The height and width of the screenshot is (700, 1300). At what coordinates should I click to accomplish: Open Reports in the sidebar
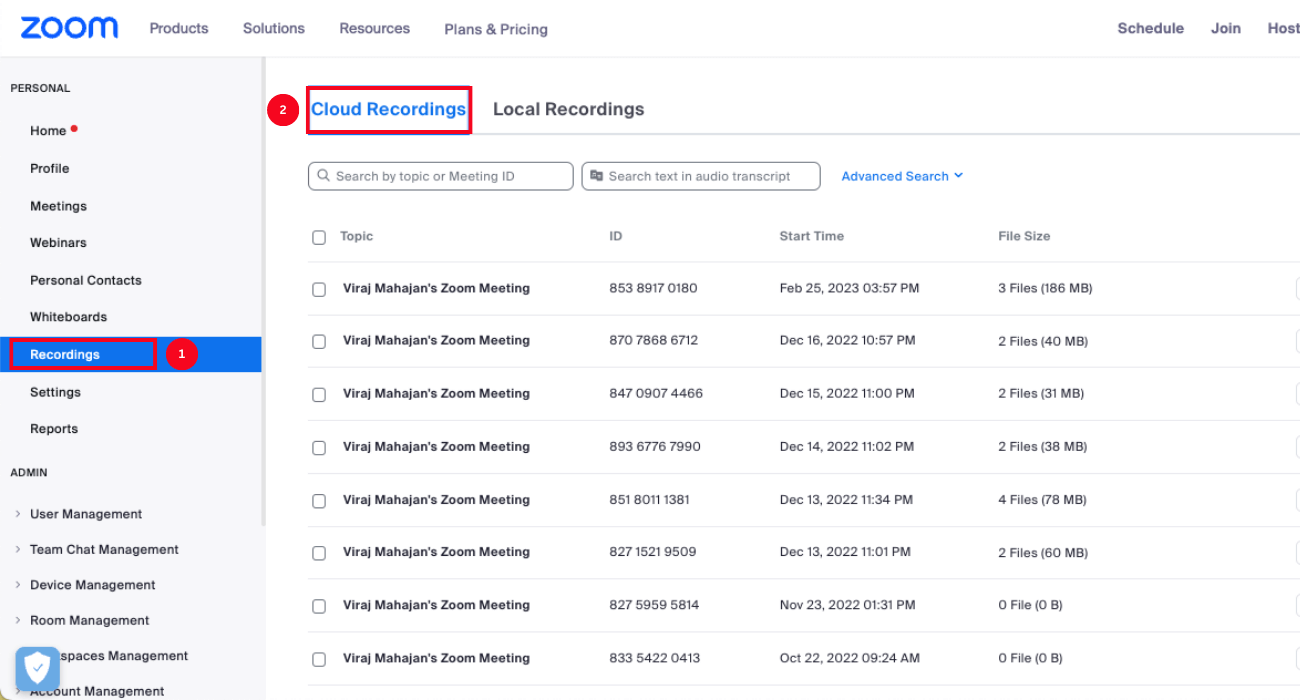pyautogui.click(x=54, y=429)
